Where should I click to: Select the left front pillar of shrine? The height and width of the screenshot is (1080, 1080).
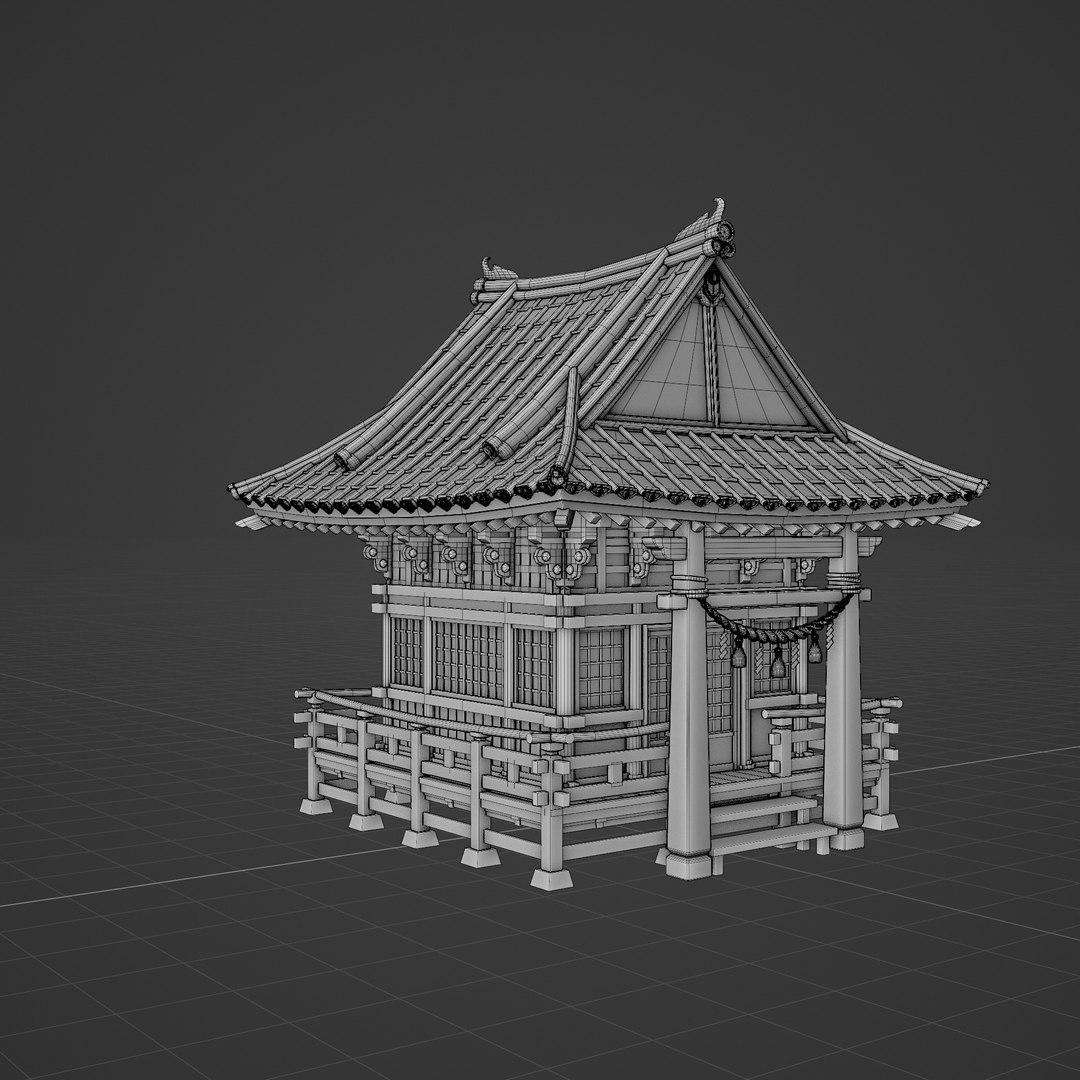[x=688, y=703]
